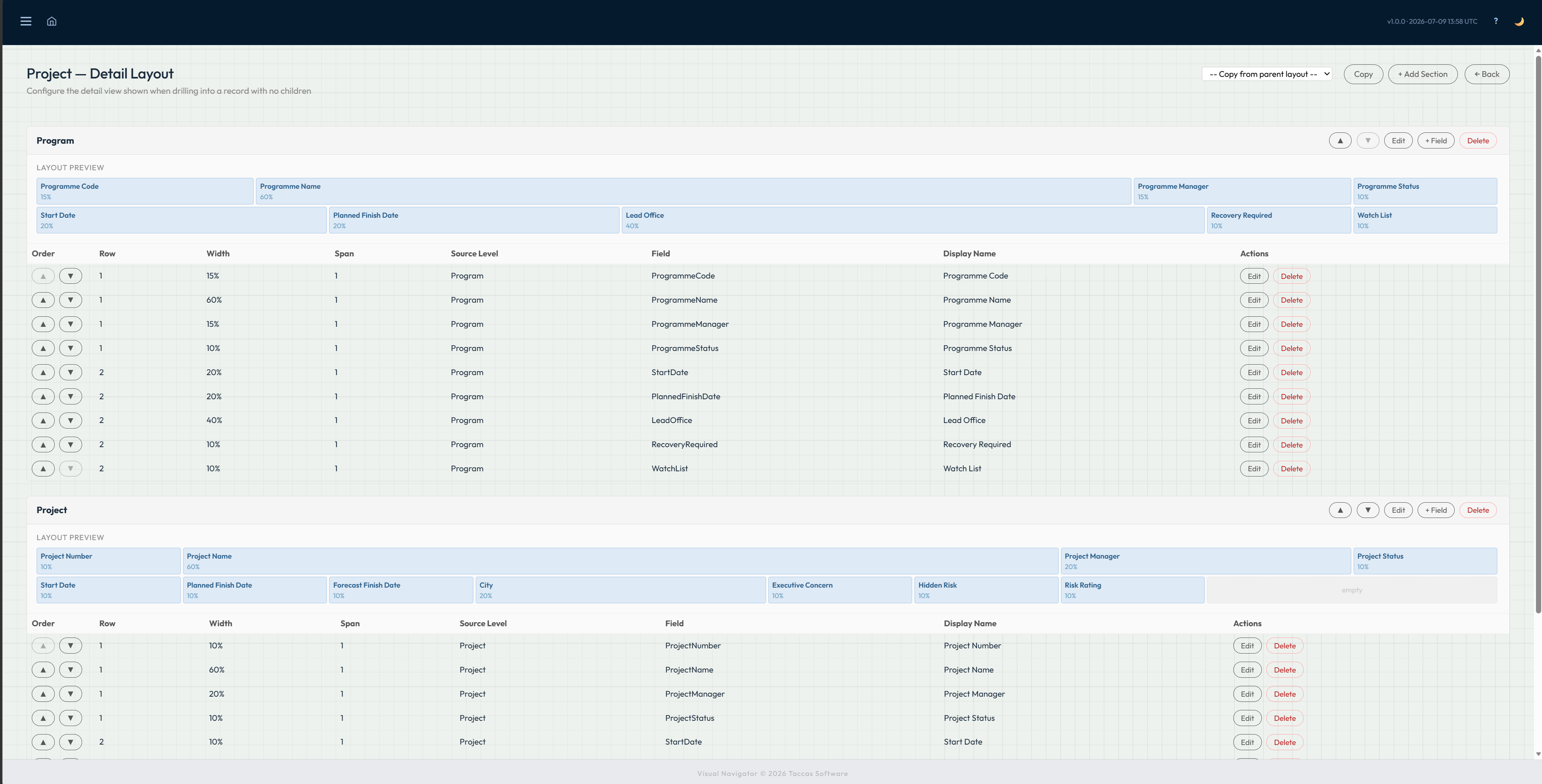Move ProgrammeManager field up

tap(43, 324)
